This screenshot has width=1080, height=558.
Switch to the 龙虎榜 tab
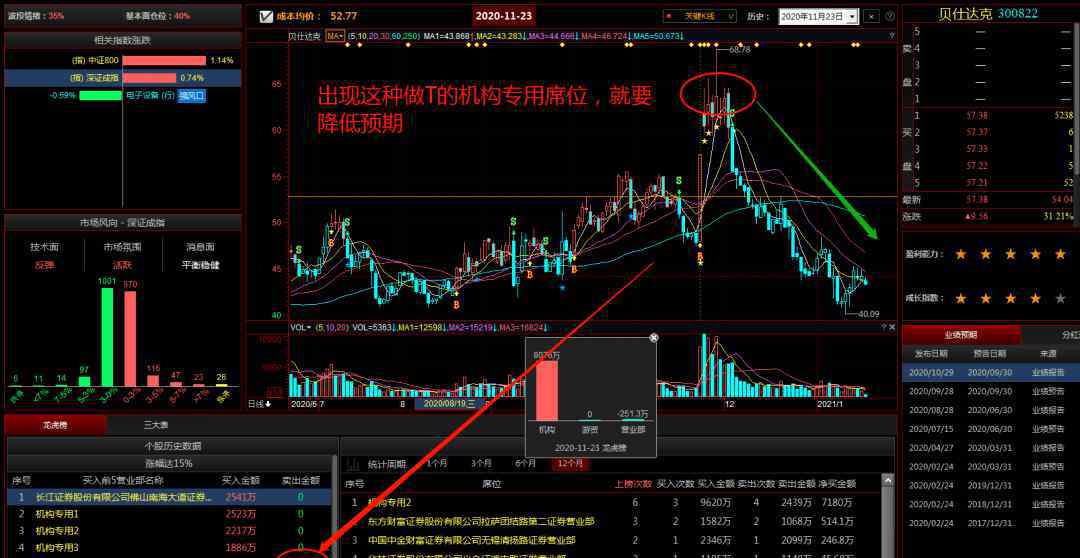click(56, 426)
